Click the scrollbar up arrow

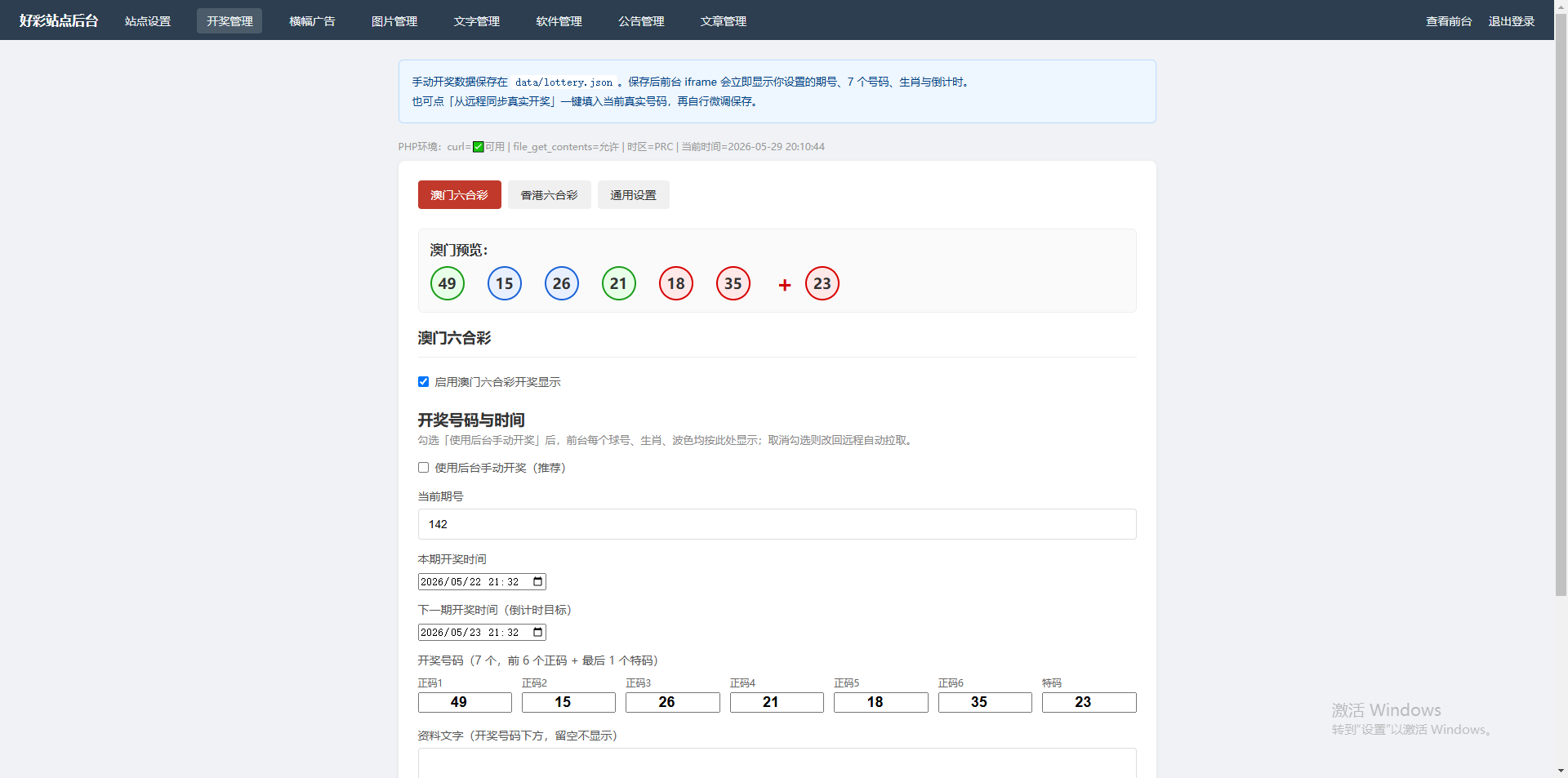[1561, 6]
